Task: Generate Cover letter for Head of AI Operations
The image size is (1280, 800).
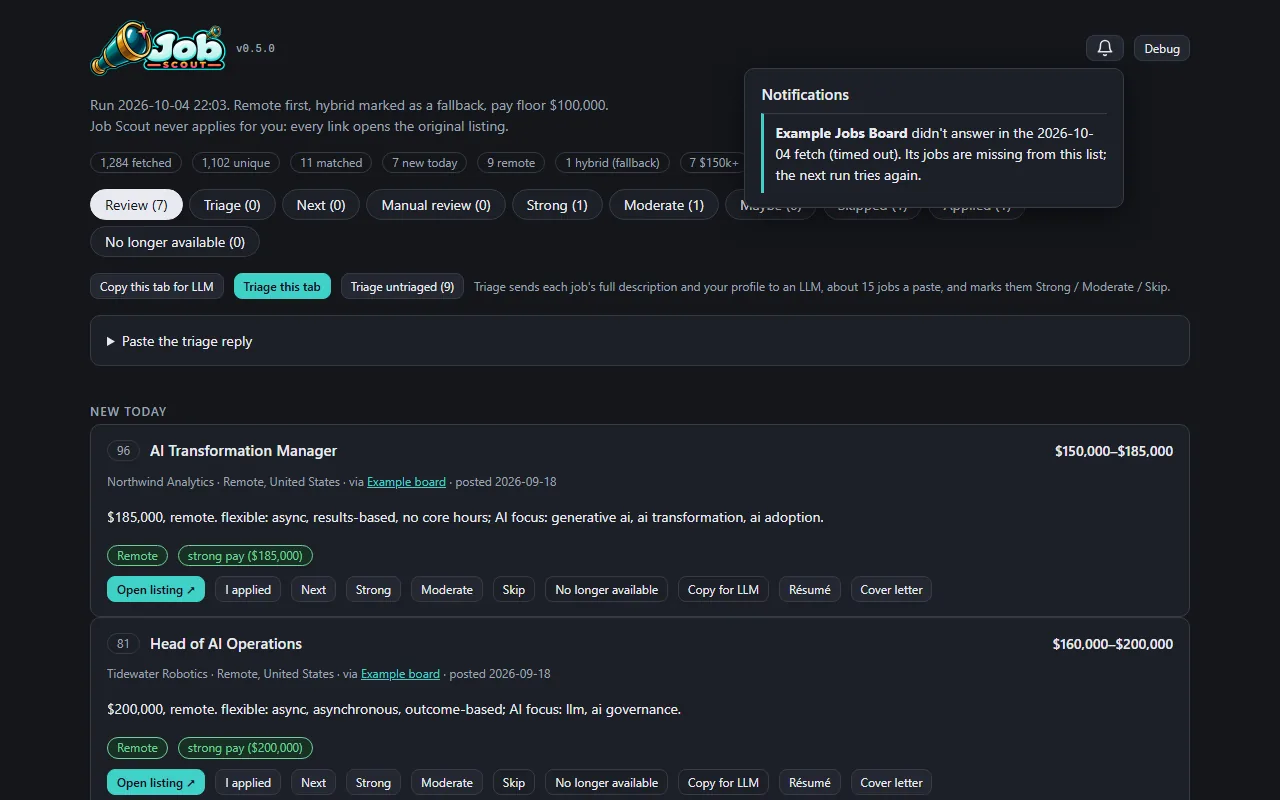Action: (892, 783)
